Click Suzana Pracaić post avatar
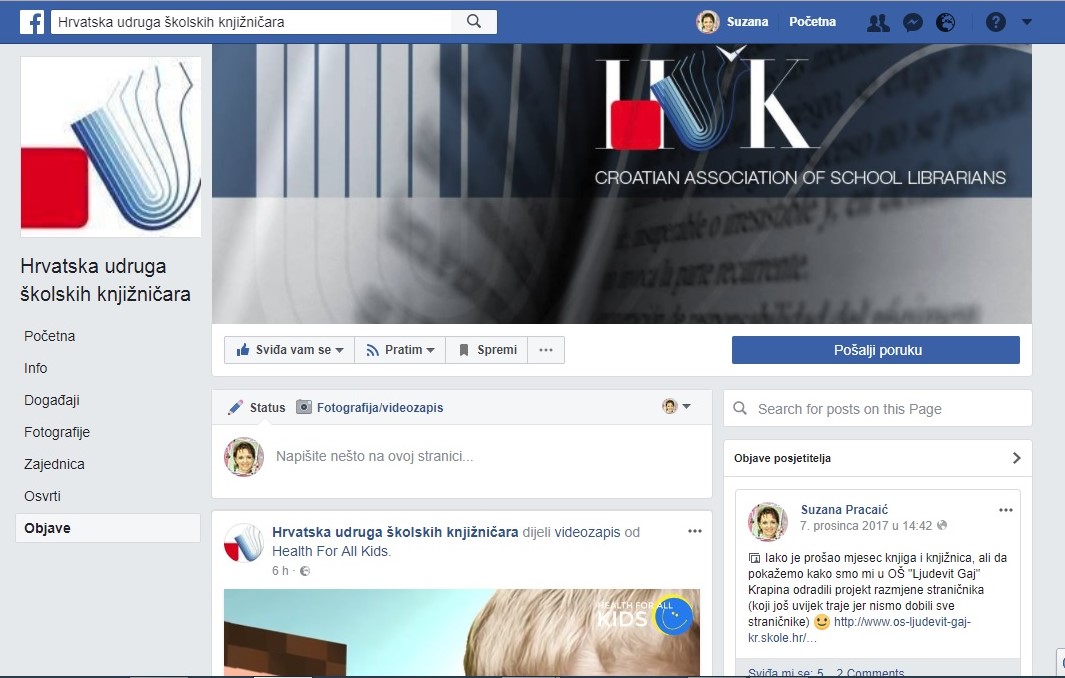The image size is (1065, 678). point(768,522)
